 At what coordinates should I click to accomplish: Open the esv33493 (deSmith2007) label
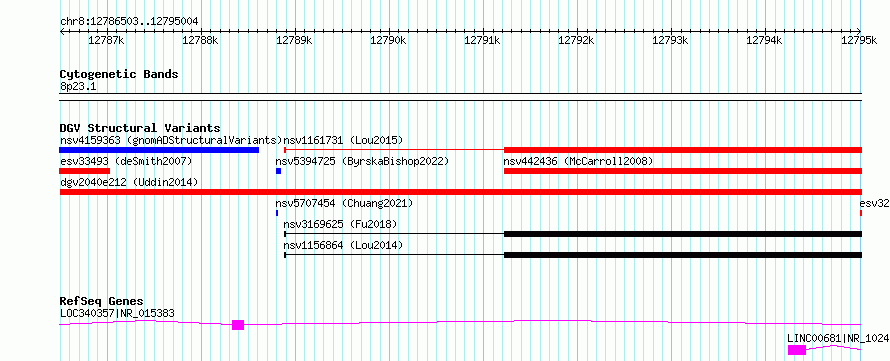pyautogui.click(x=126, y=161)
